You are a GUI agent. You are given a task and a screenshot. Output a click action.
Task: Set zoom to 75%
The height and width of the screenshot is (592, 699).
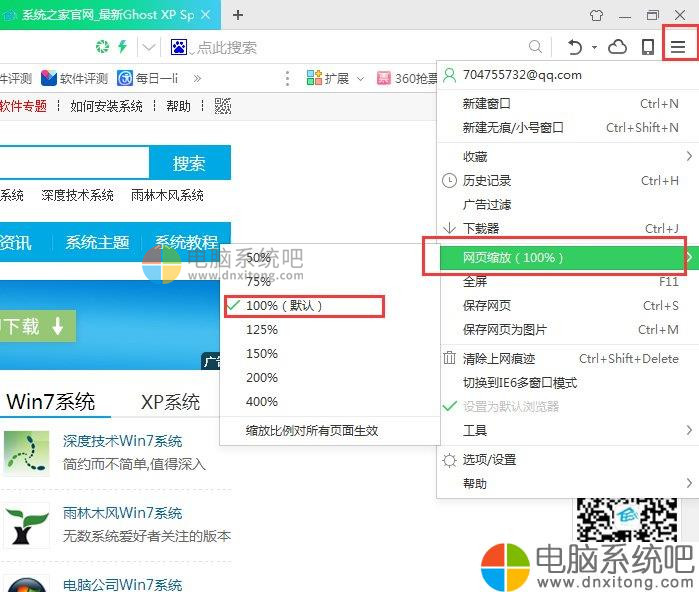330,281
